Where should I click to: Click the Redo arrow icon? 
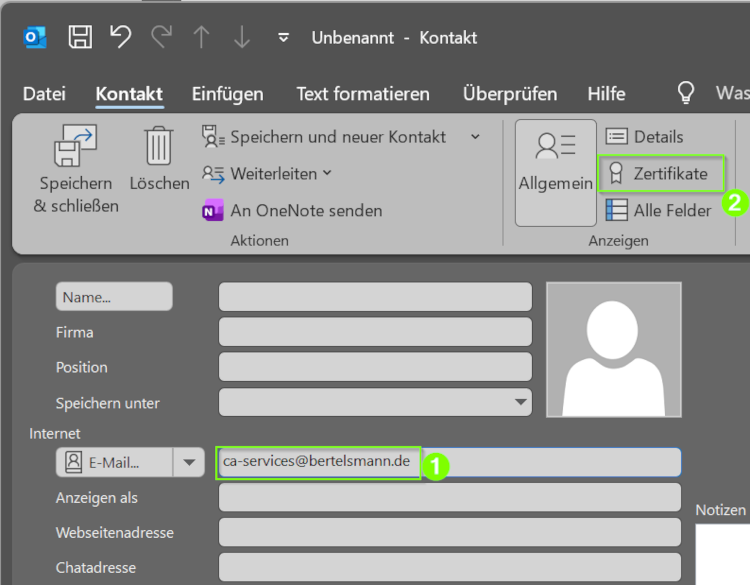[162, 37]
